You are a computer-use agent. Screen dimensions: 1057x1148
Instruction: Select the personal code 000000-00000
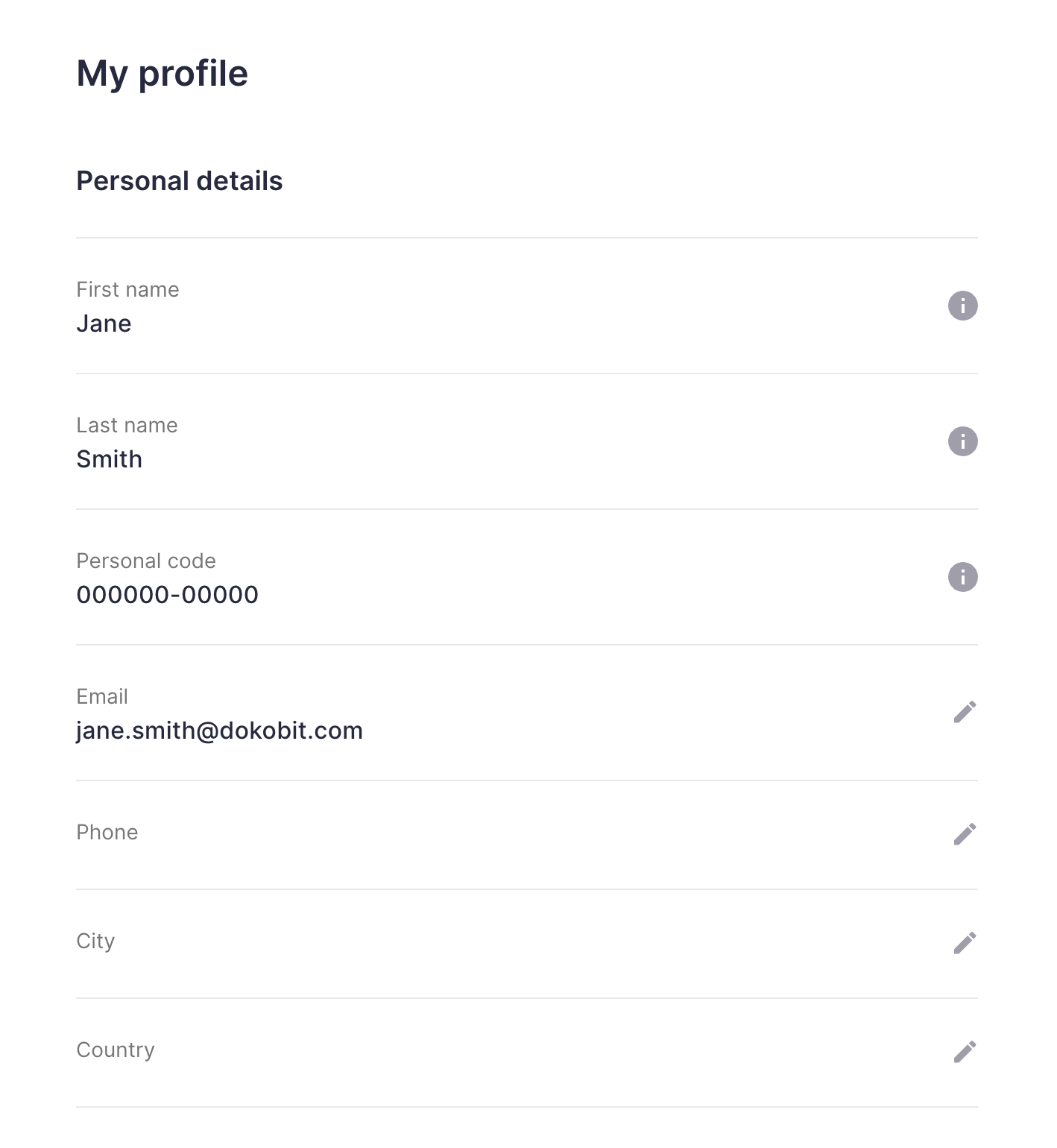168,595
